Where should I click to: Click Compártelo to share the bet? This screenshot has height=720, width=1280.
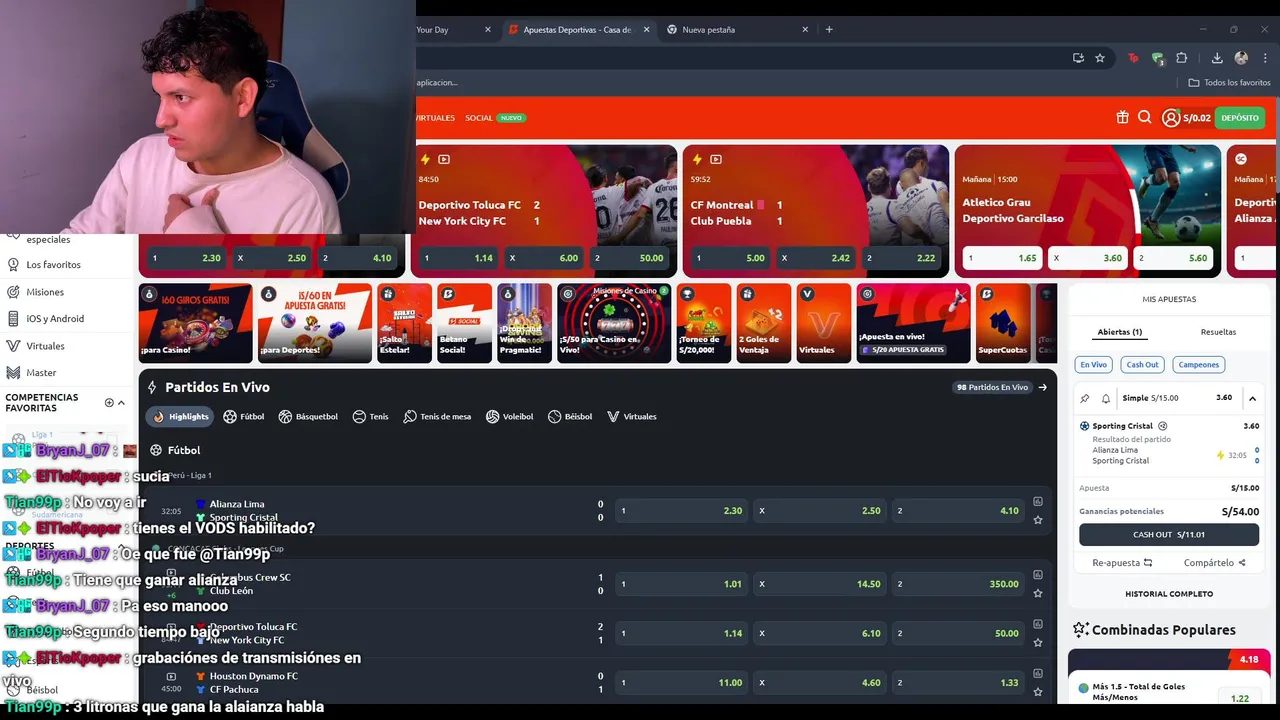(x=1215, y=563)
